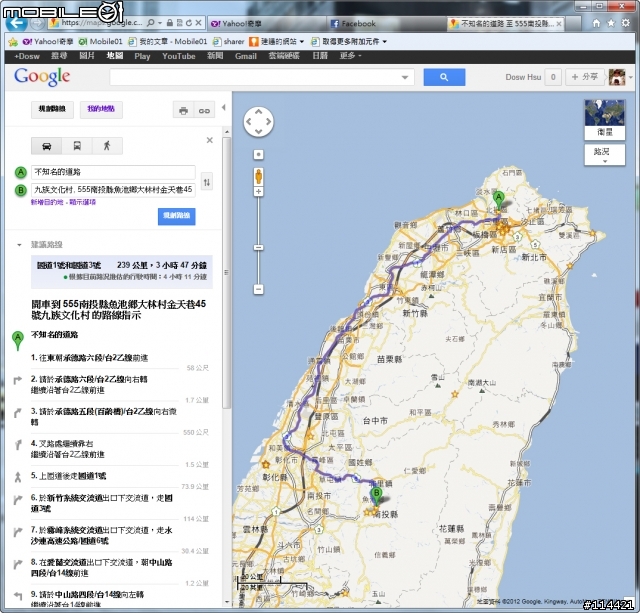Open browser tools gear icon
Viewport: 640px width, 613px height.
click(625, 23)
